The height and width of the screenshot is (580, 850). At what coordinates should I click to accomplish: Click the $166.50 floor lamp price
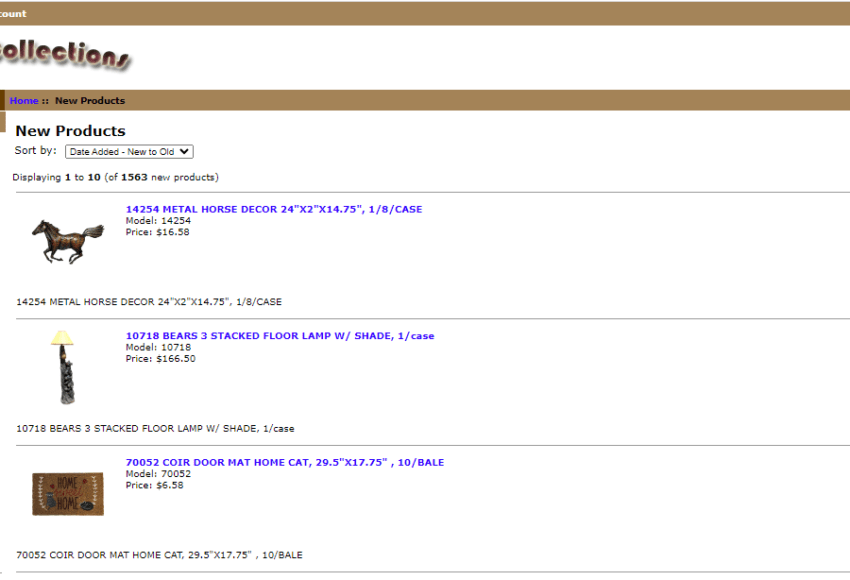pos(160,359)
